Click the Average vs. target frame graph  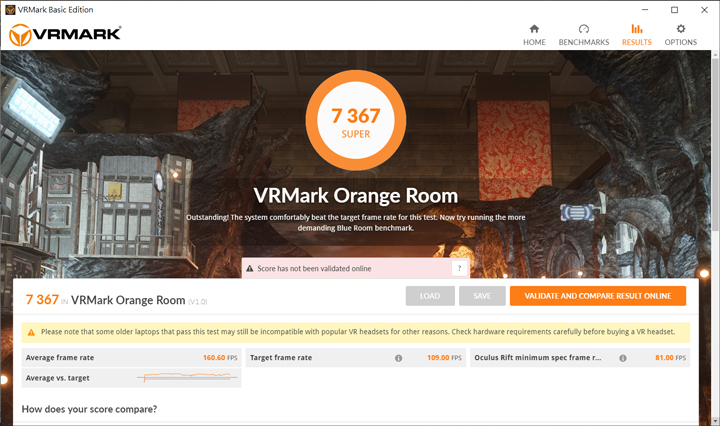[187, 377]
